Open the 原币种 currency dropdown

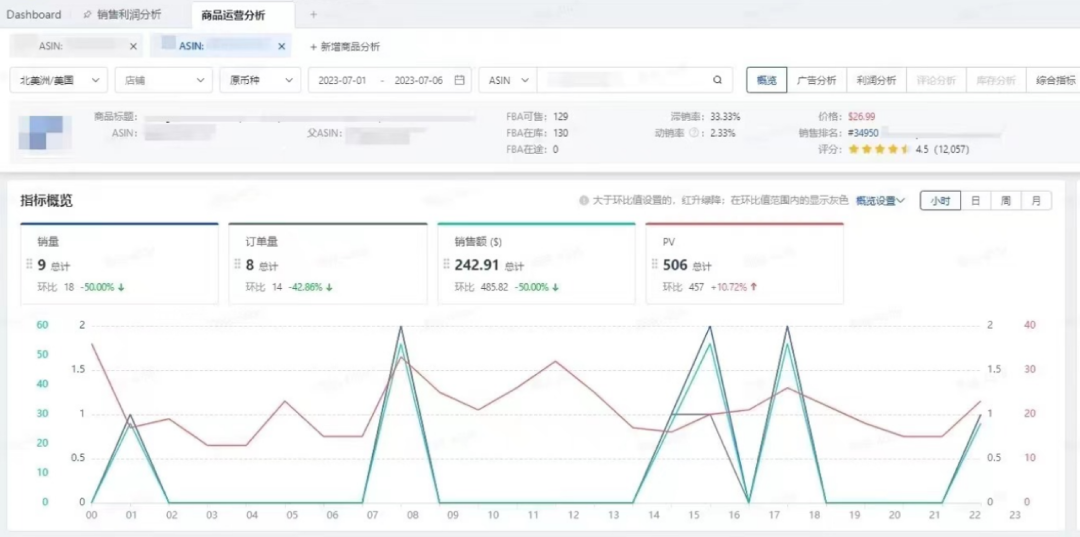pos(260,80)
